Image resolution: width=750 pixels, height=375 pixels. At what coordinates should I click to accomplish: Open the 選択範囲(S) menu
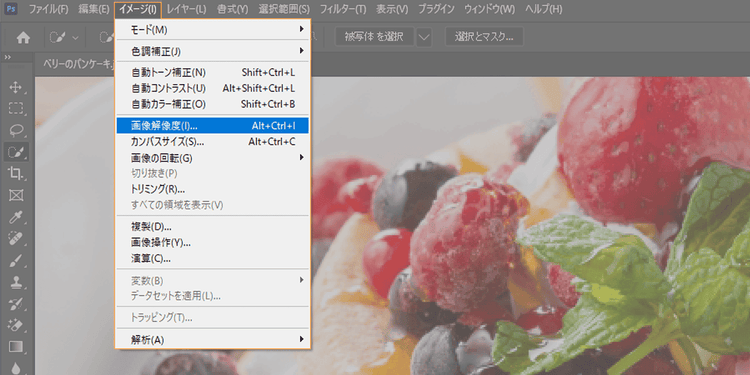[x=284, y=9]
